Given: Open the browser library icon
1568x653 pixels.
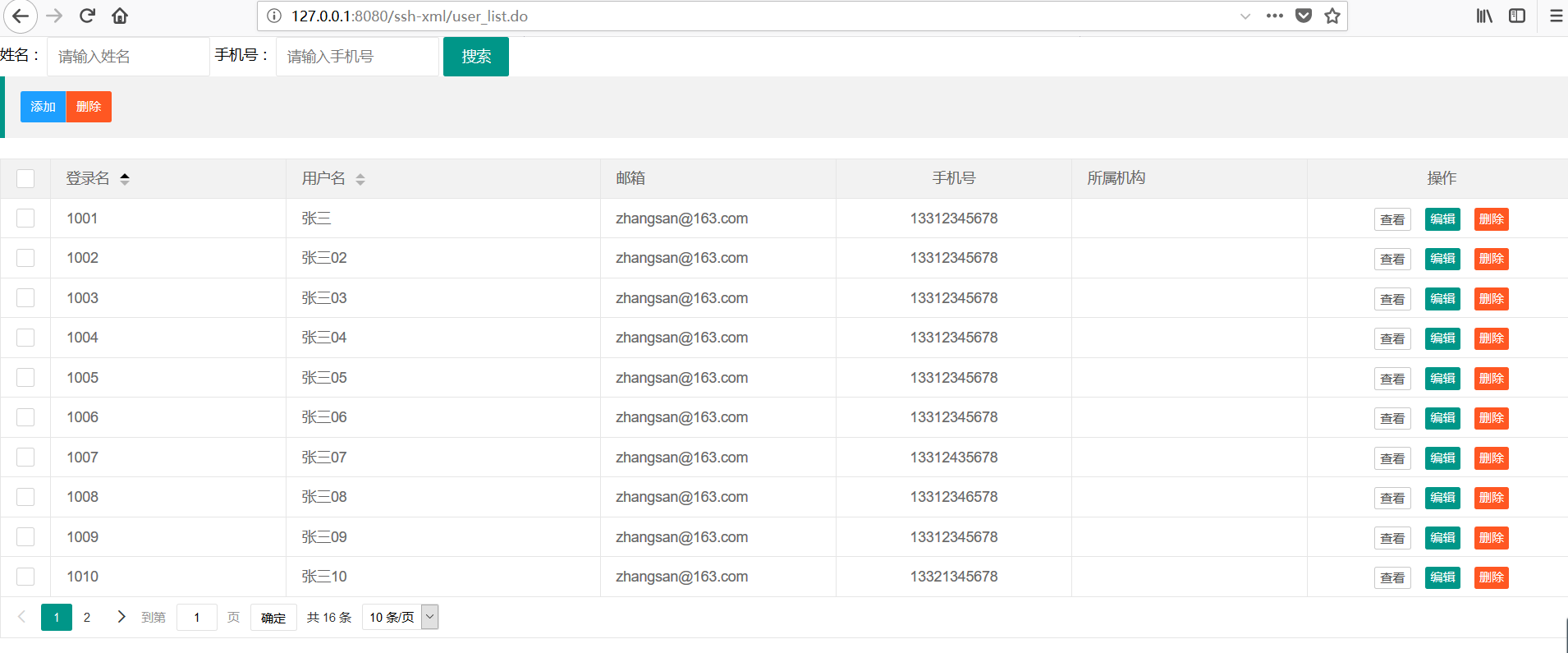Looking at the screenshot, I should pyautogui.click(x=1484, y=16).
